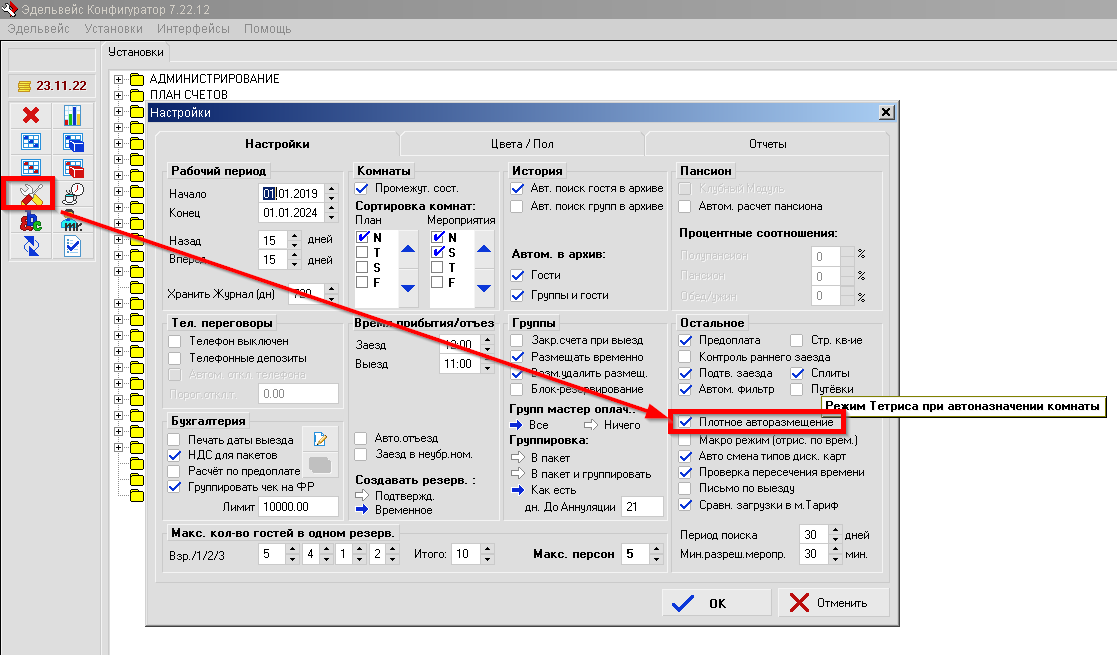This screenshot has height=655, width=1117.
Task: Click move-up blue arrow in План sorting
Action: click(x=407, y=250)
